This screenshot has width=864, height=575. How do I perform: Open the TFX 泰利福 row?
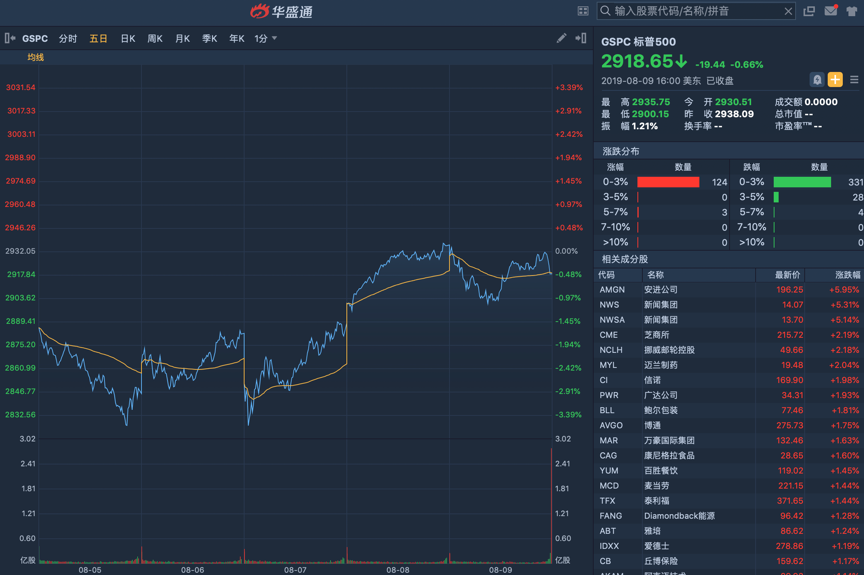729,501
